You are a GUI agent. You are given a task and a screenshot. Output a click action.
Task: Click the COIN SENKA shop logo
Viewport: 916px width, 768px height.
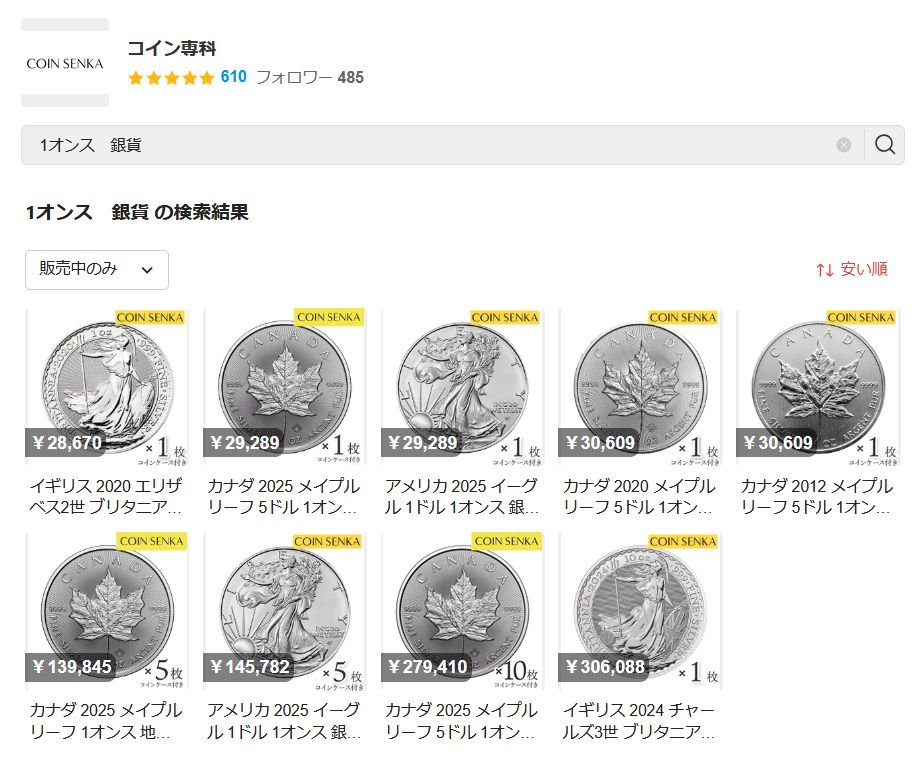click(65, 62)
